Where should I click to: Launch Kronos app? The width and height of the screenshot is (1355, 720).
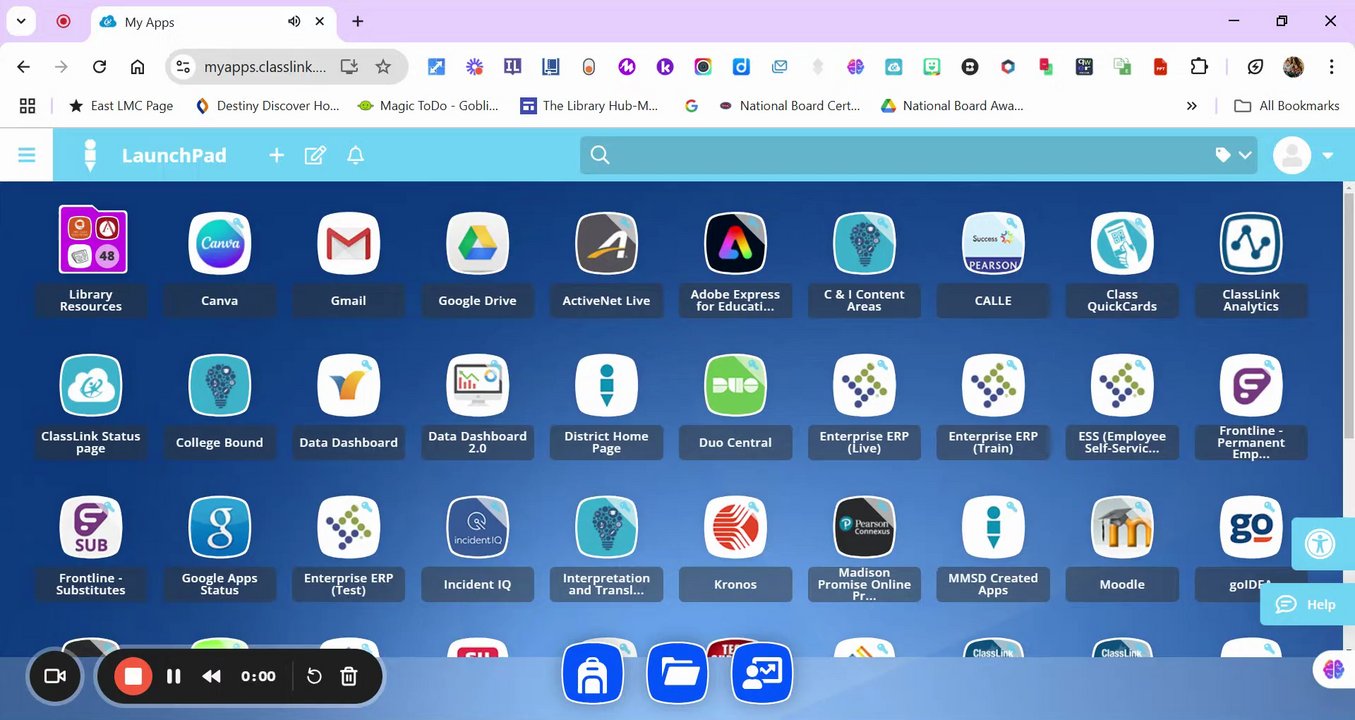(736, 527)
